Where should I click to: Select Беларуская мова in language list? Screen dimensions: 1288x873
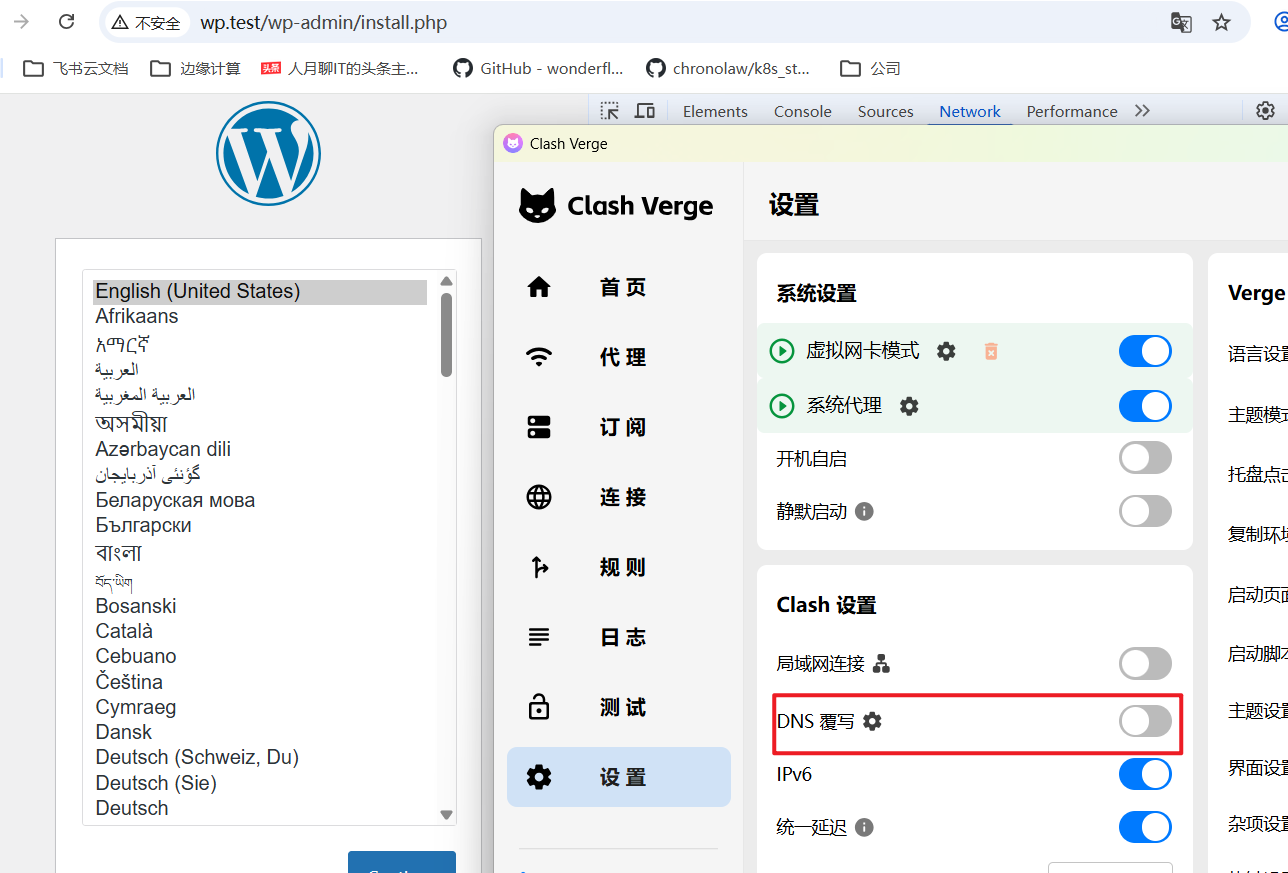pyautogui.click(x=260, y=500)
